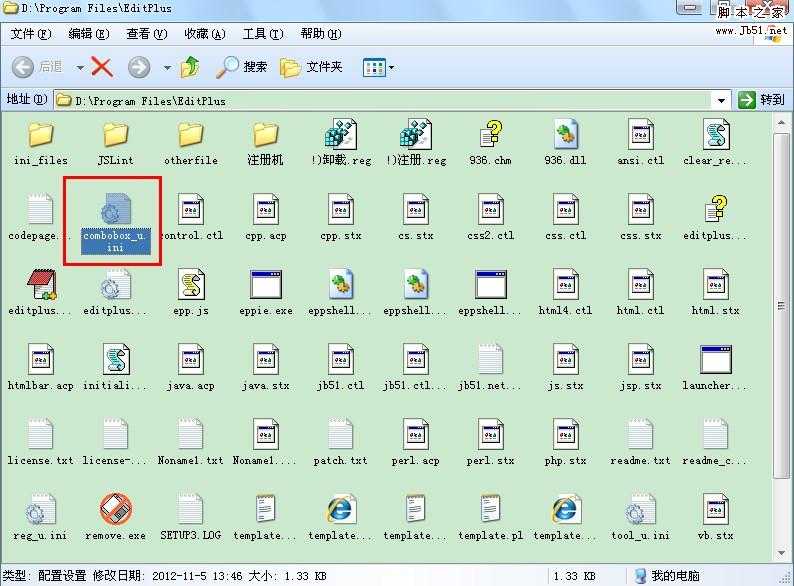The image size is (794, 586).
Task: Select the combobox_u.ini file
Action: coord(116,212)
